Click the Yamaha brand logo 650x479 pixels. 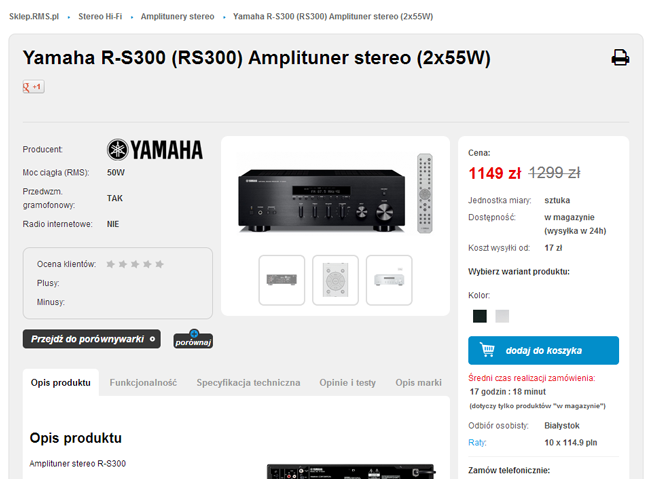pyautogui.click(x=155, y=150)
